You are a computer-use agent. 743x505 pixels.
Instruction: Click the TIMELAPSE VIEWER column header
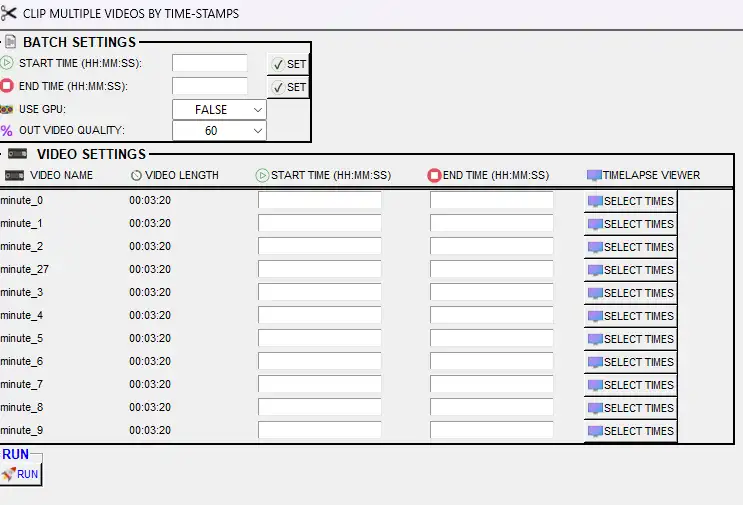point(652,175)
